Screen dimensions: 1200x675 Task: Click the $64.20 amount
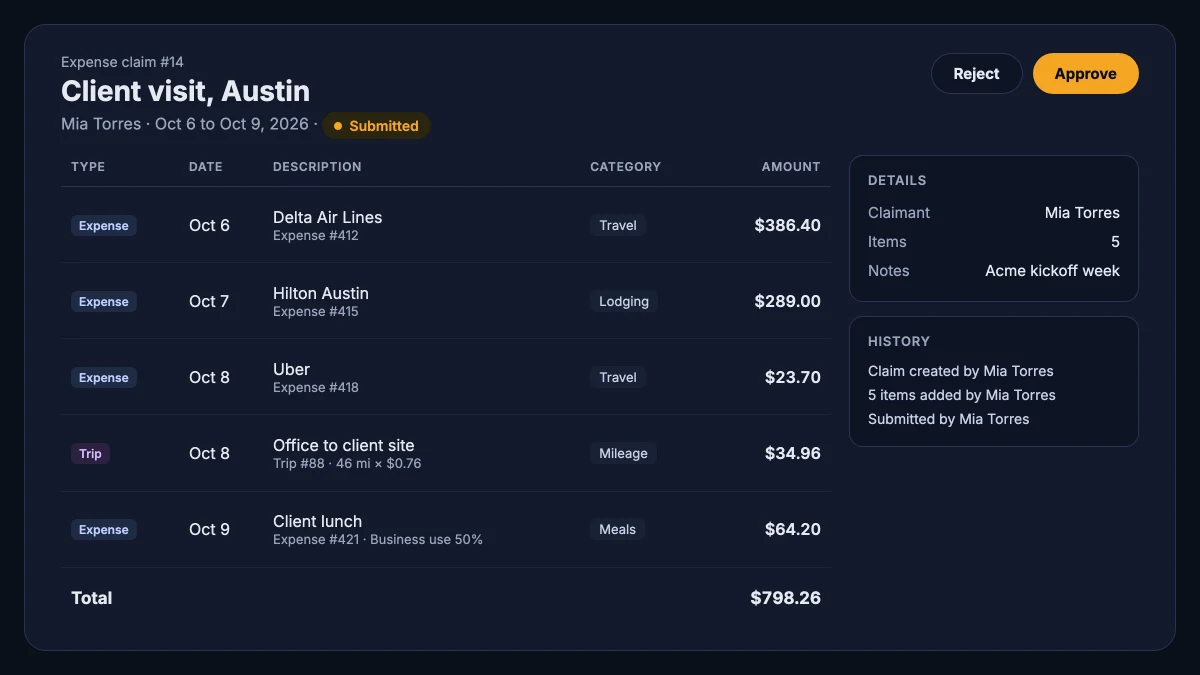tap(793, 530)
